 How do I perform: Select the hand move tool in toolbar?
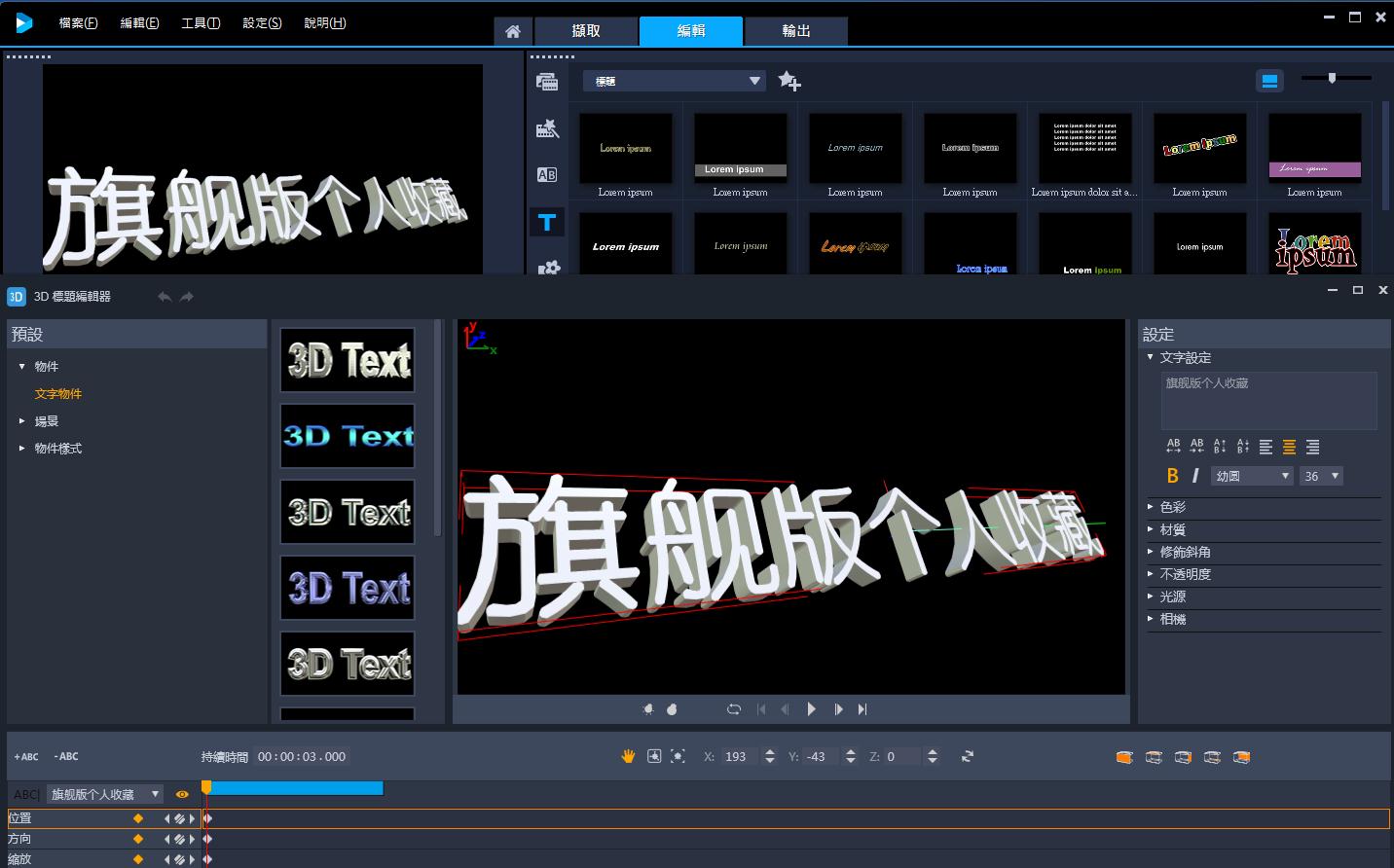(x=628, y=756)
